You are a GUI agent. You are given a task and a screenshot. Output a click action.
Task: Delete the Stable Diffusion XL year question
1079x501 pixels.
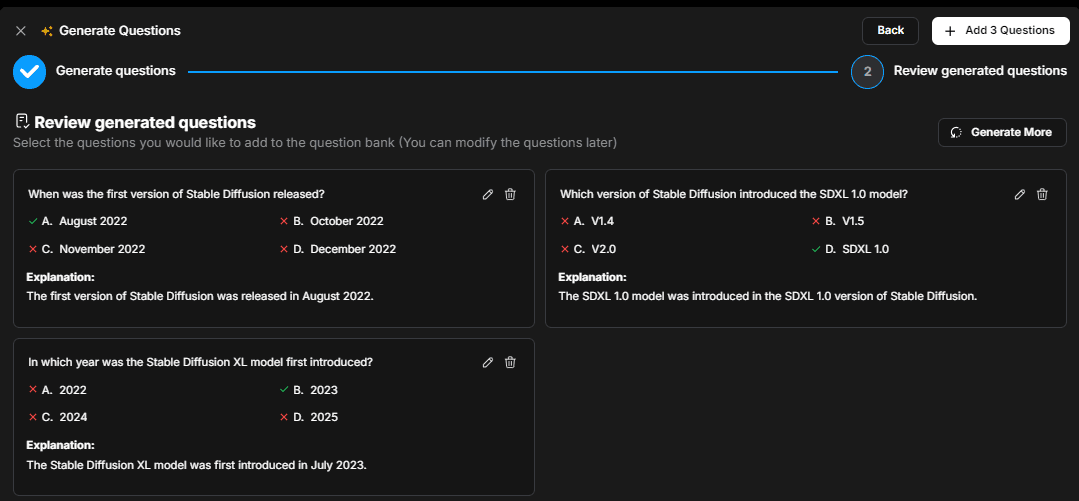click(x=510, y=362)
